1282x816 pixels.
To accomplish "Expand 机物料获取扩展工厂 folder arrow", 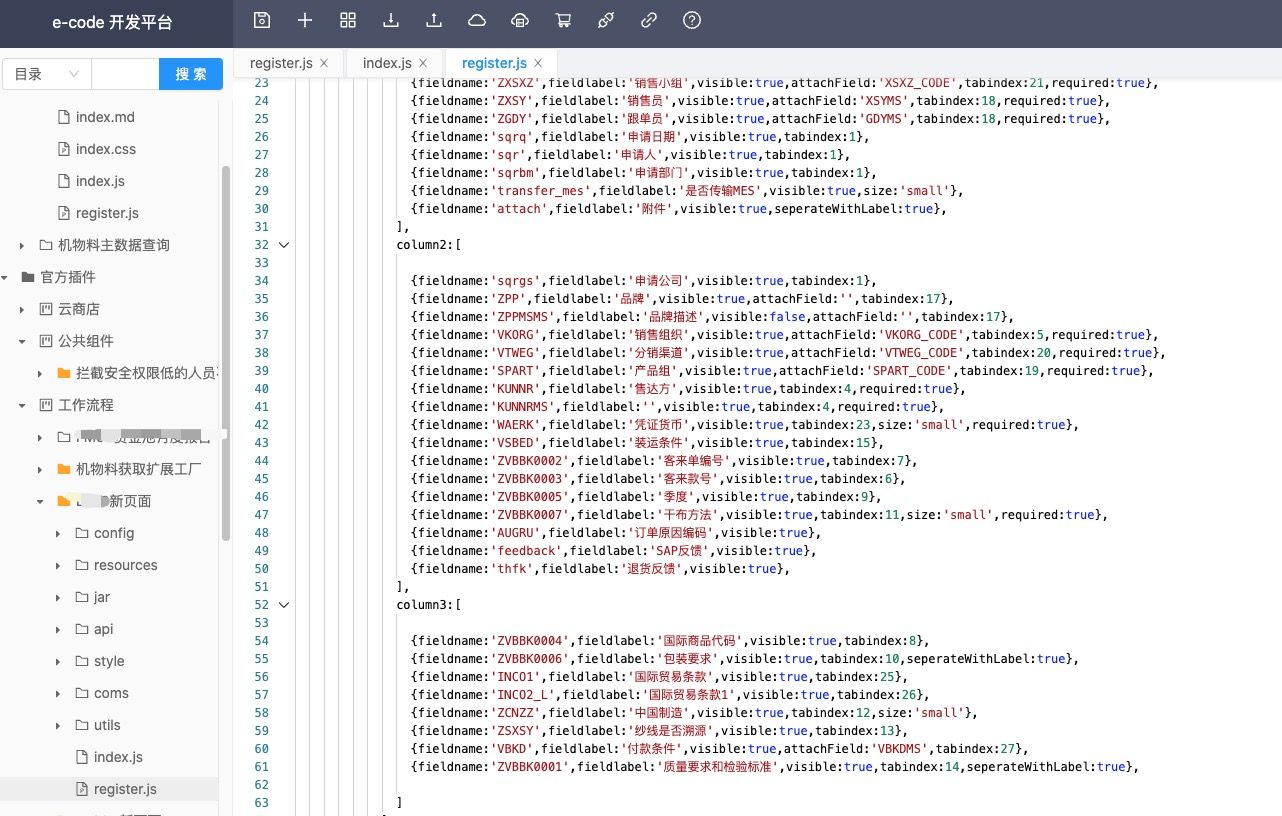I will pyautogui.click(x=40, y=469).
